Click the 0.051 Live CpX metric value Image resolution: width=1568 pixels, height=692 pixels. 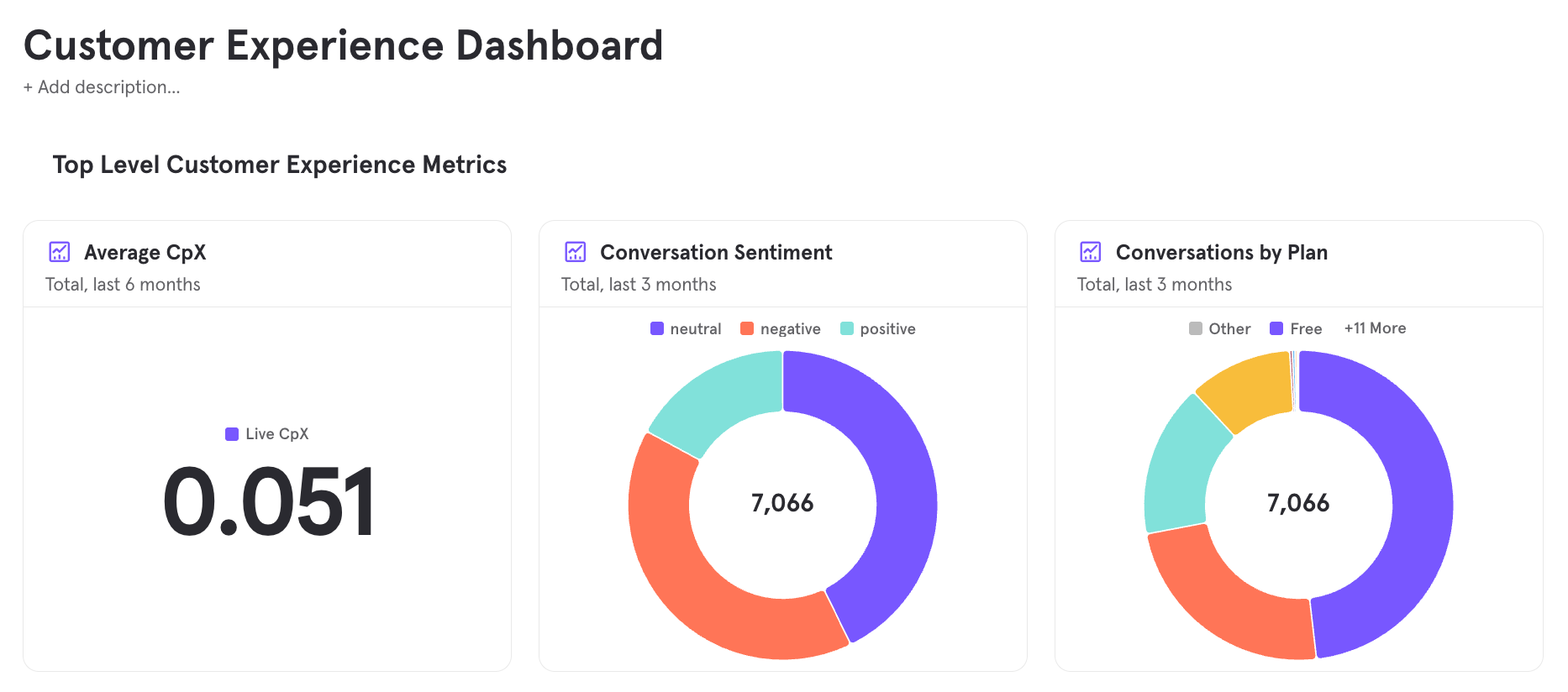(x=269, y=502)
